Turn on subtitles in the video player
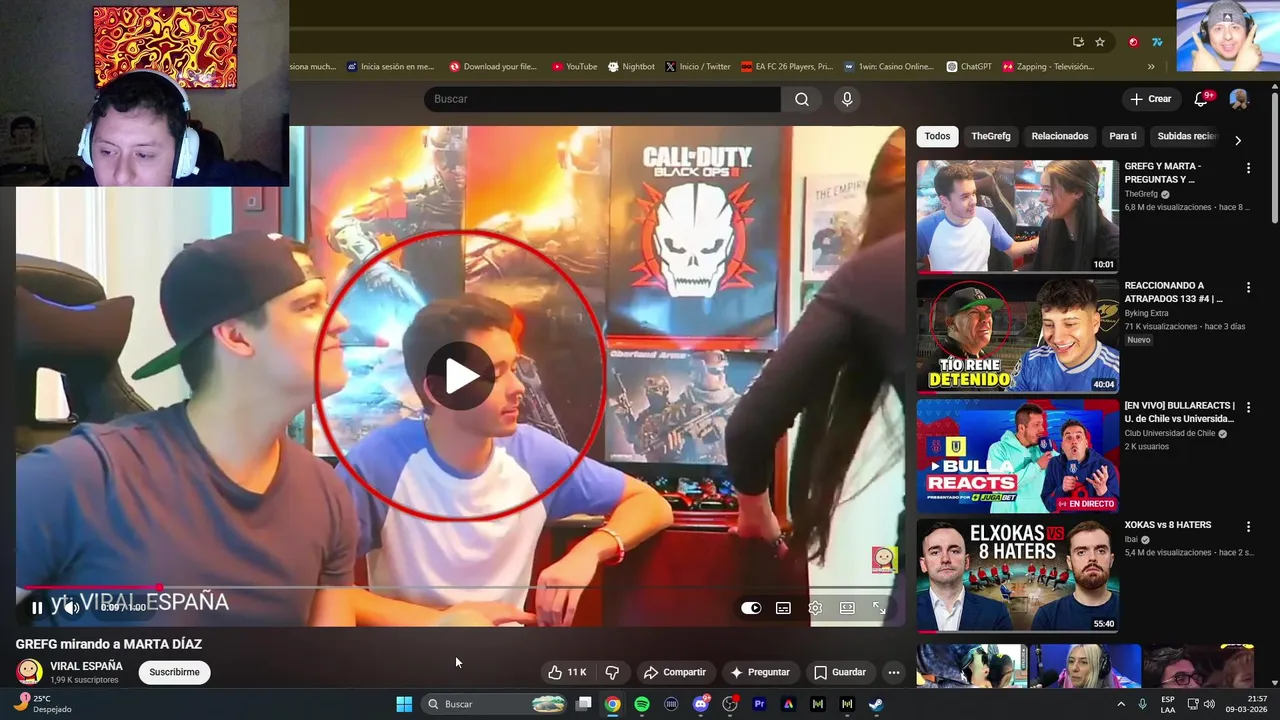The height and width of the screenshot is (720, 1280). tap(783, 608)
